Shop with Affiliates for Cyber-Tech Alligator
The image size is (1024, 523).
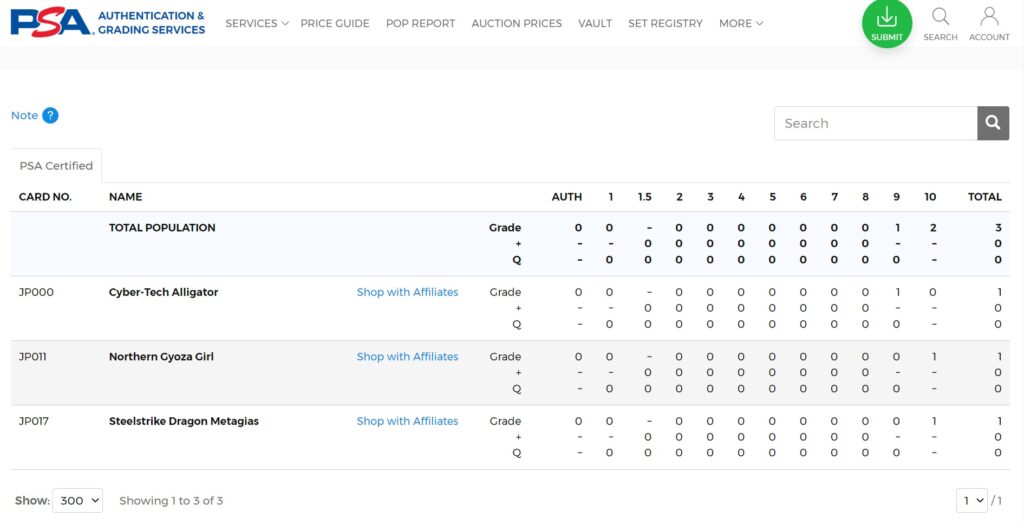pyautogui.click(x=408, y=293)
